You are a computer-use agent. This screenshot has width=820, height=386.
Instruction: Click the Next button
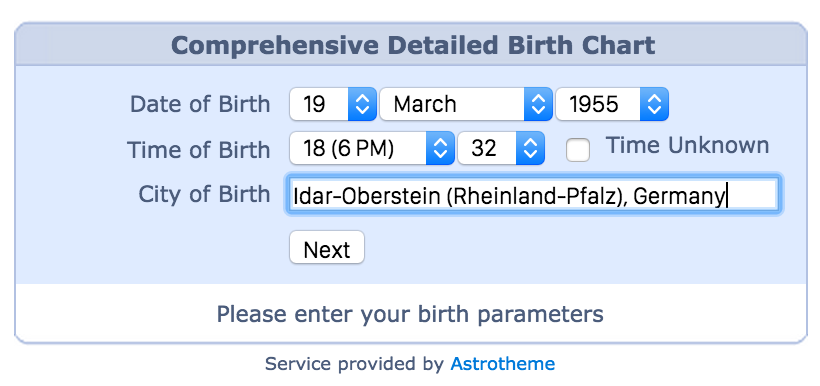(327, 248)
